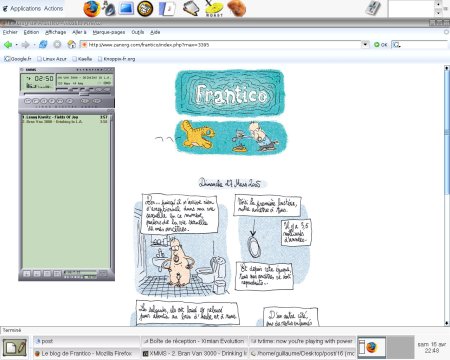The image size is (450, 360).
Task: Toggle the XMMS equalizer window button
Action: pos(98,90)
